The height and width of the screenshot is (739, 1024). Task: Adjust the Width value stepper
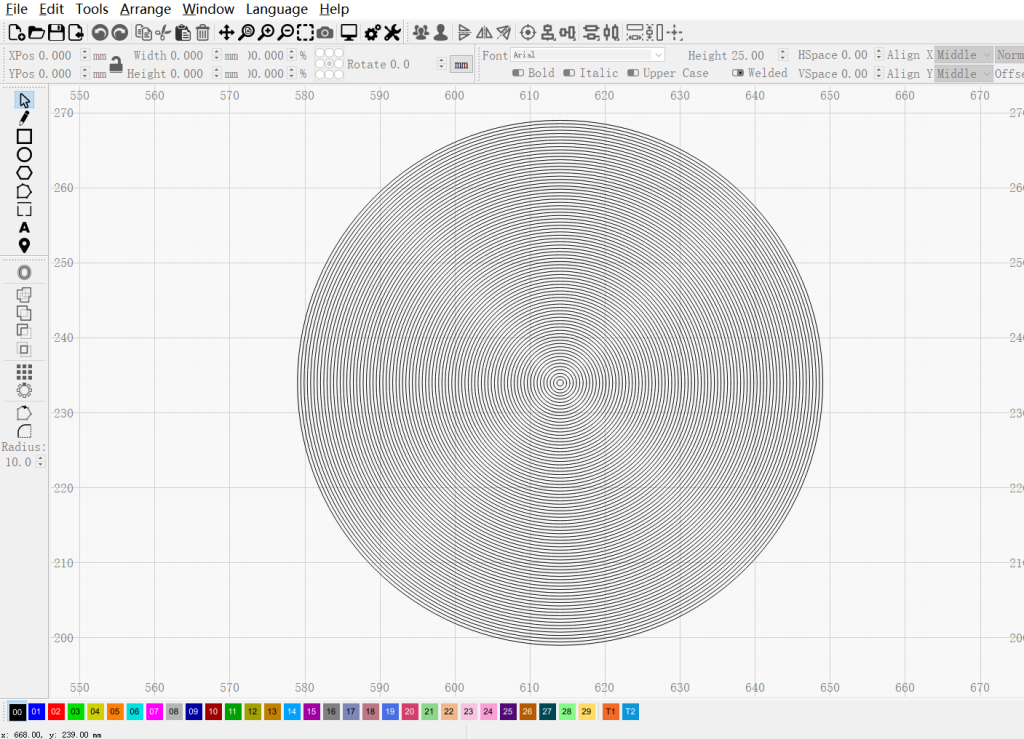click(x=216, y=55)
